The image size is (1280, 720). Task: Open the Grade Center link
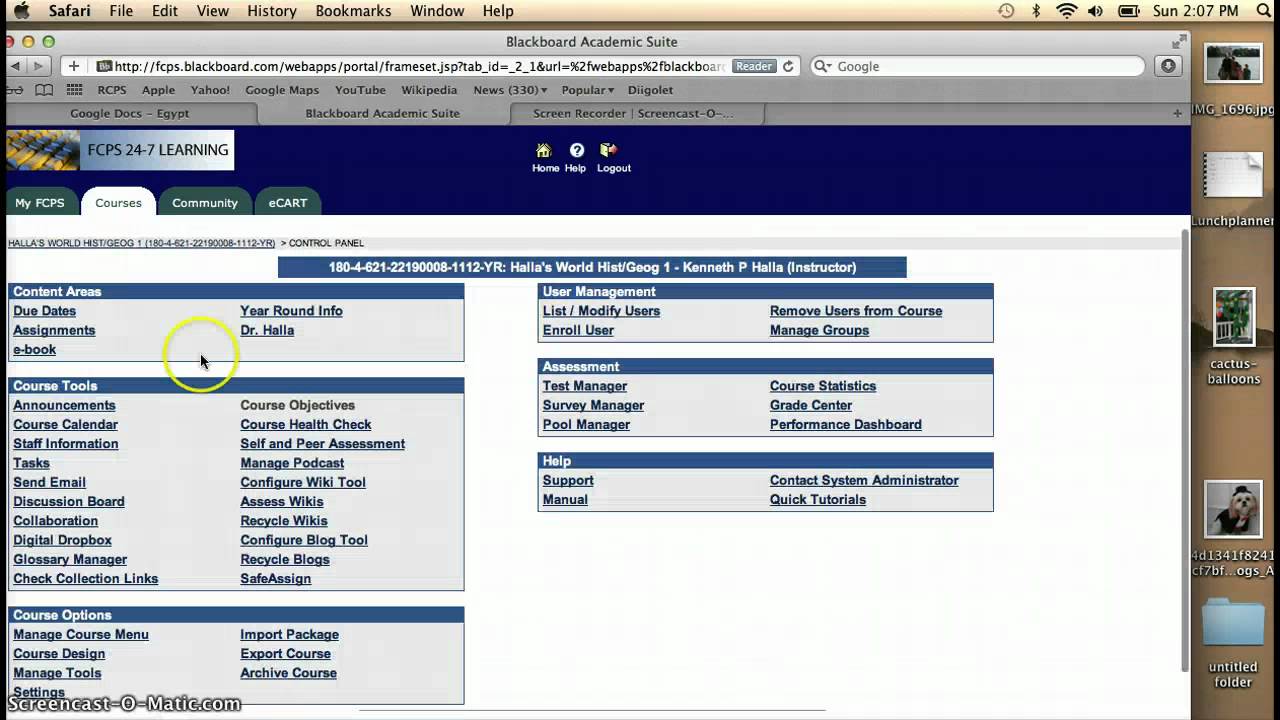click(x=811, y=405)
